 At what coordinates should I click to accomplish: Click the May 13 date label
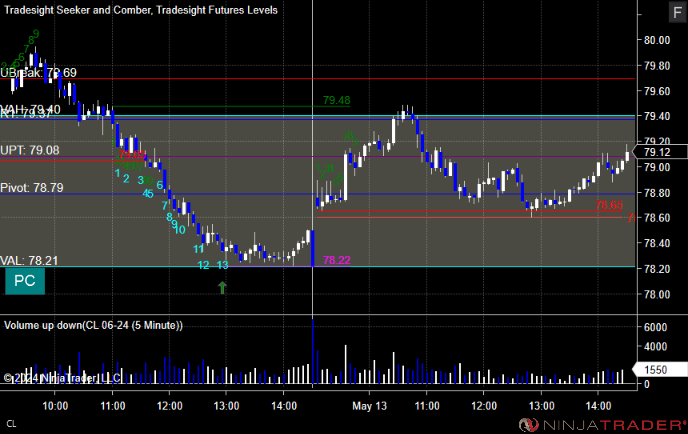click(369, 406)
